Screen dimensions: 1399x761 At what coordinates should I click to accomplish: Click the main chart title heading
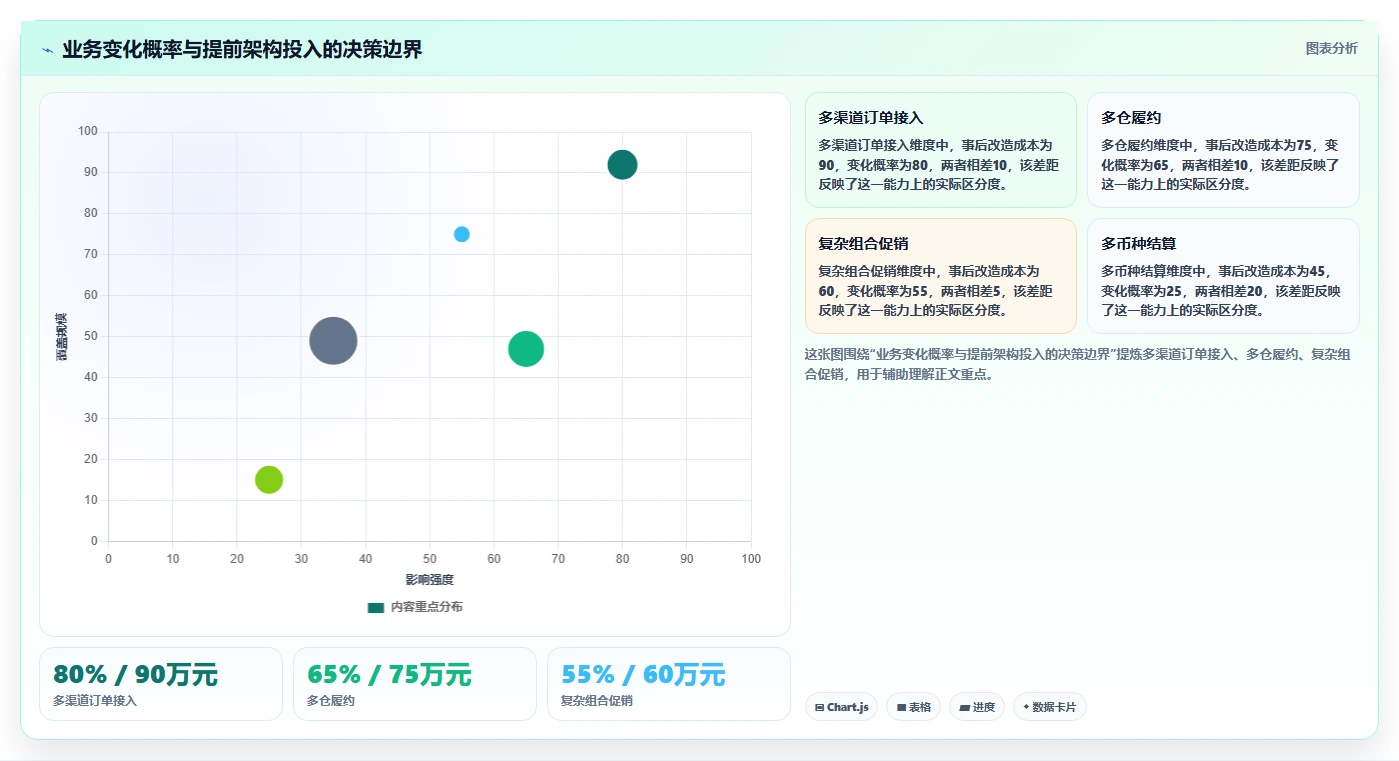click(x=242, y=50)
